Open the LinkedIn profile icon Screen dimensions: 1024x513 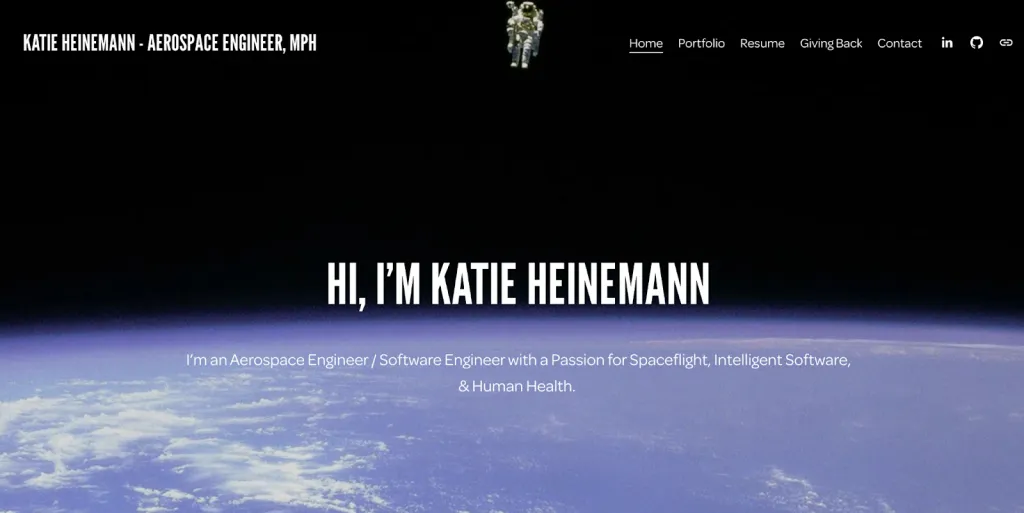[x=947, y=43]
